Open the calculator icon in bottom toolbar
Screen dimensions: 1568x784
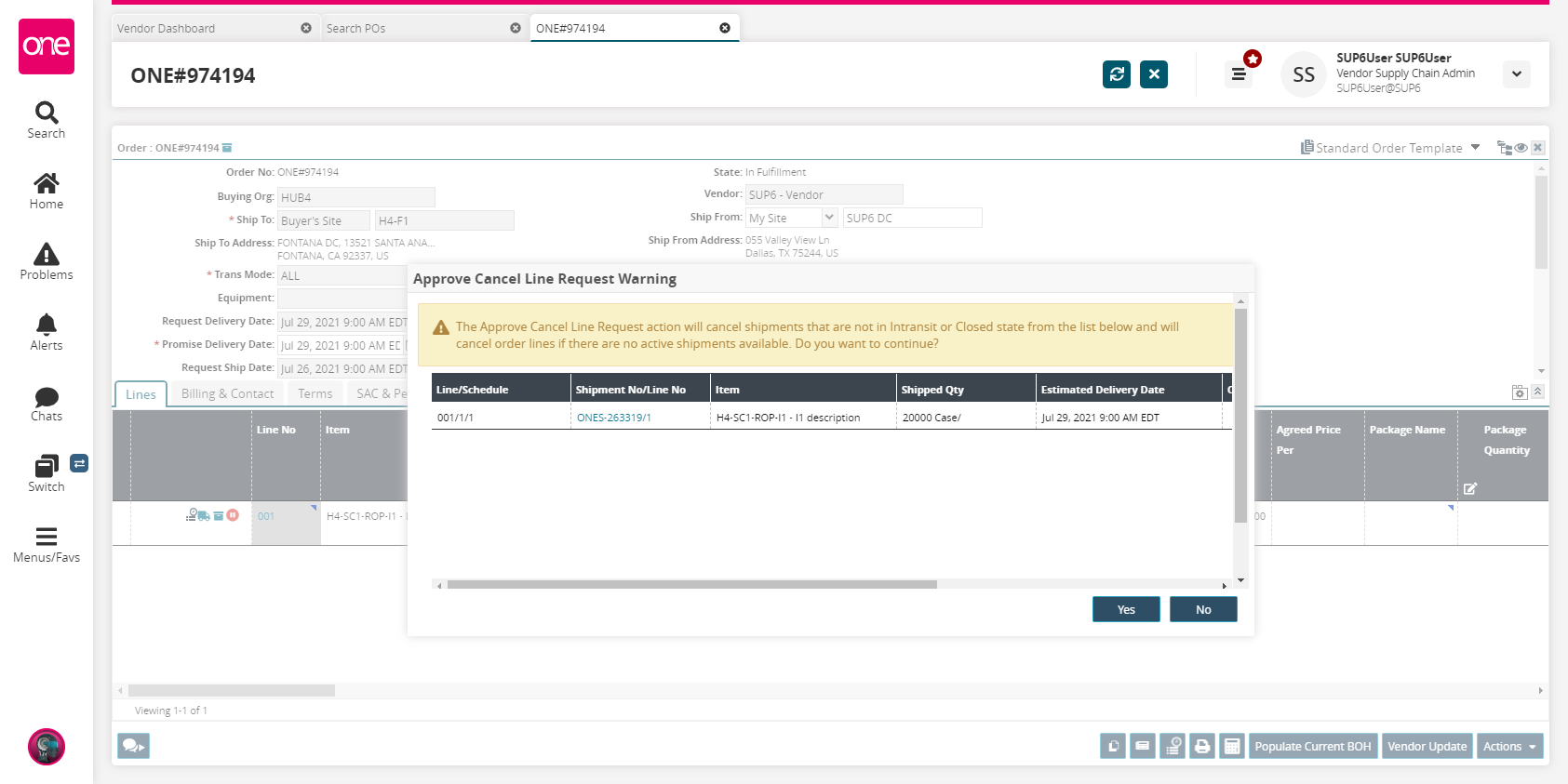(x=1232, y=746)
